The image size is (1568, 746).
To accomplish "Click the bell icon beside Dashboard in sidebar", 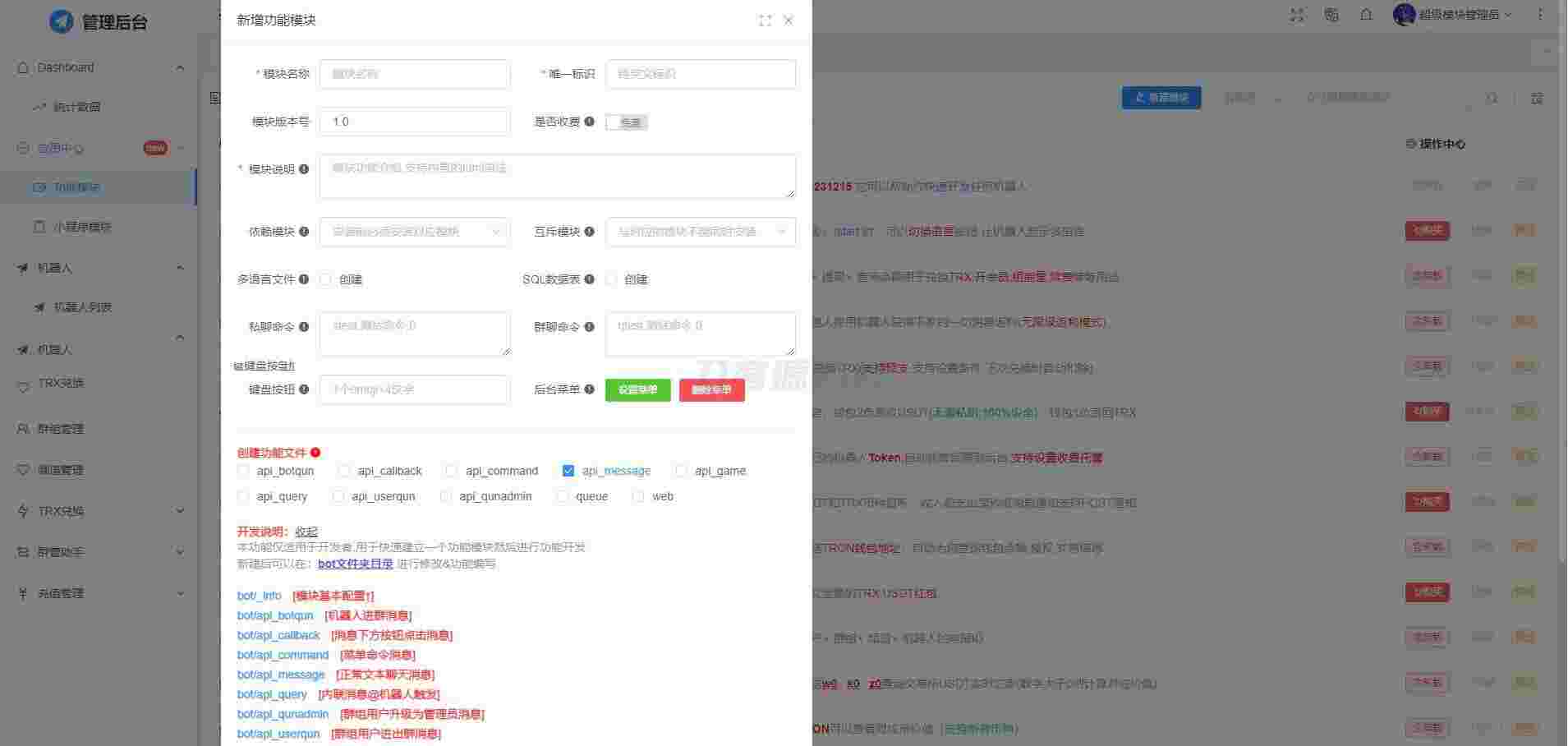I will tap(23, 67).
